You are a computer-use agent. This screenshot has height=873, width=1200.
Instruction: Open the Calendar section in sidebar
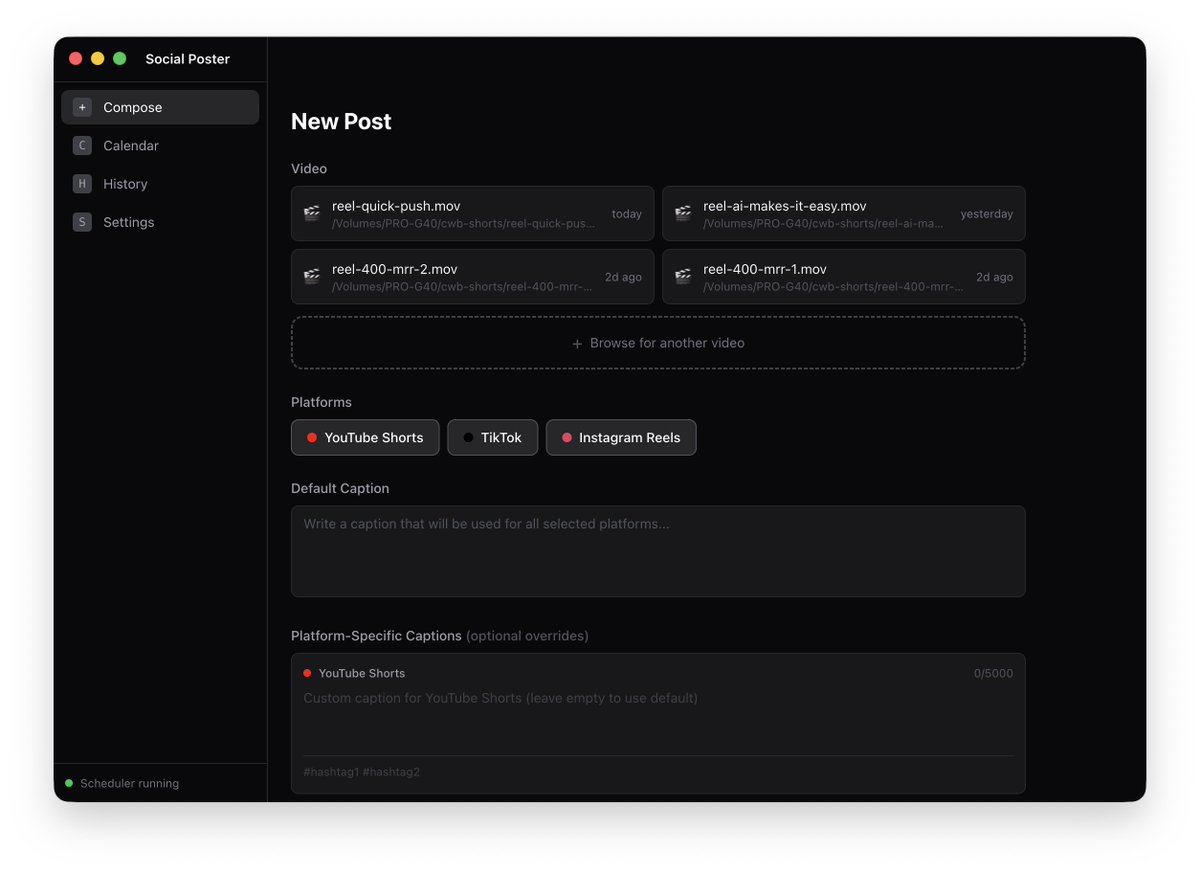160,146
